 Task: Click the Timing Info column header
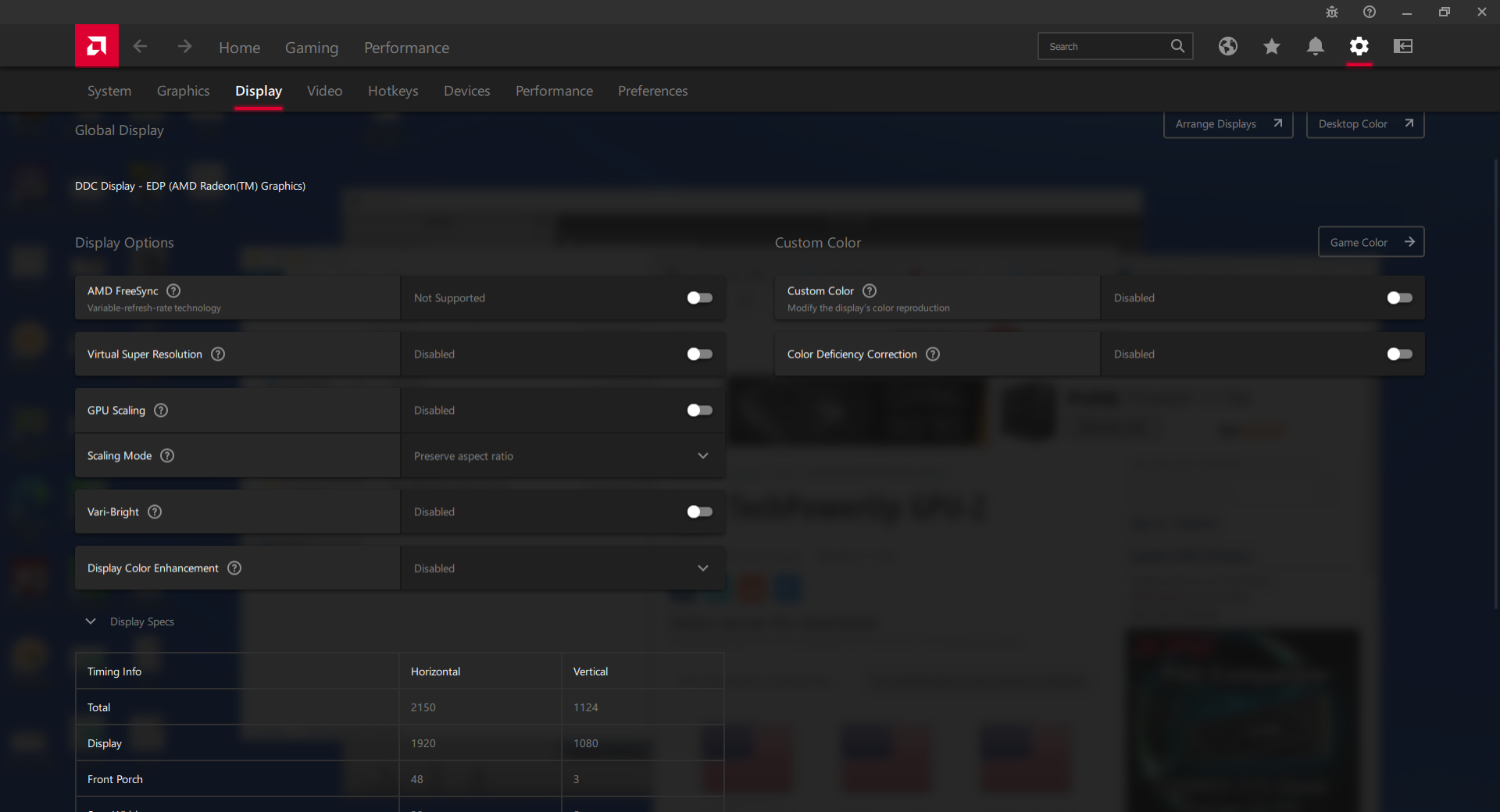[x=115, y=671]
